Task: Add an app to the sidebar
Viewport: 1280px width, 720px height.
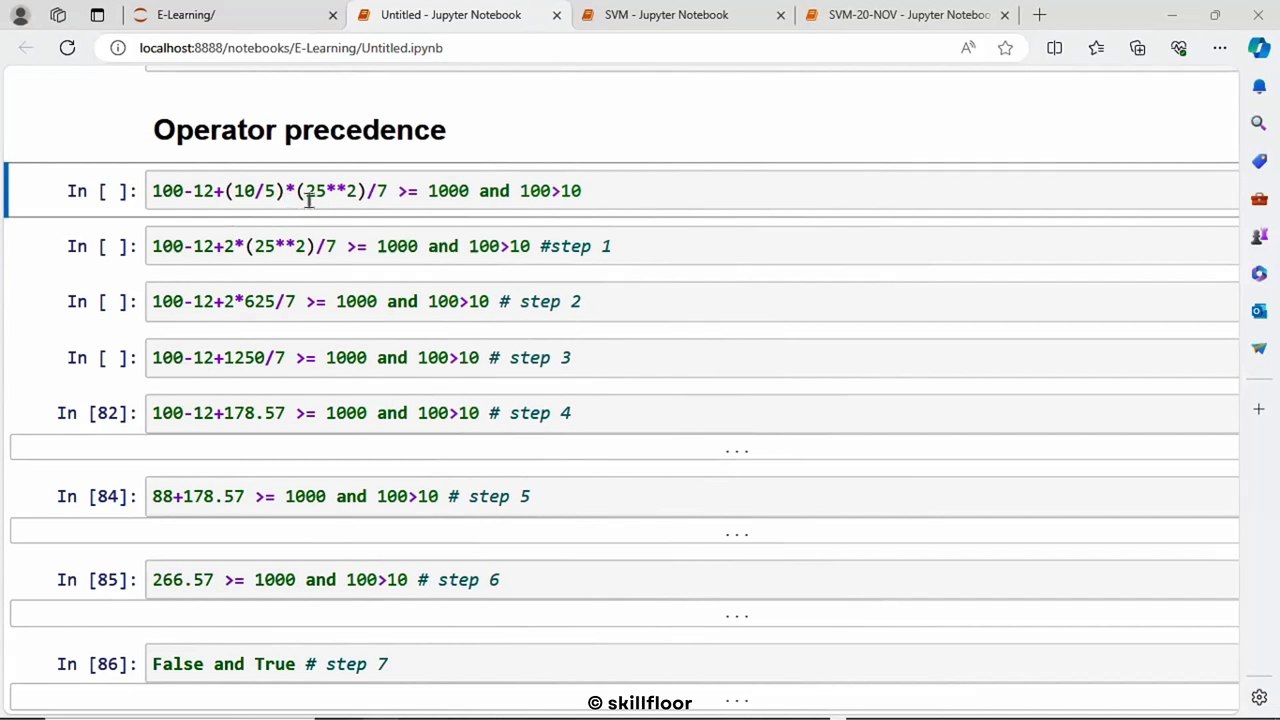Action: [x=1259, y=409]
